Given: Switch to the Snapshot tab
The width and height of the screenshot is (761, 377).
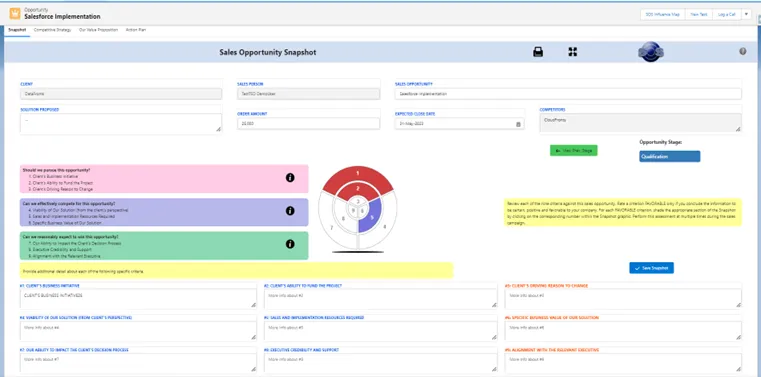Looking at the screenshot, I should click(17, 30).
